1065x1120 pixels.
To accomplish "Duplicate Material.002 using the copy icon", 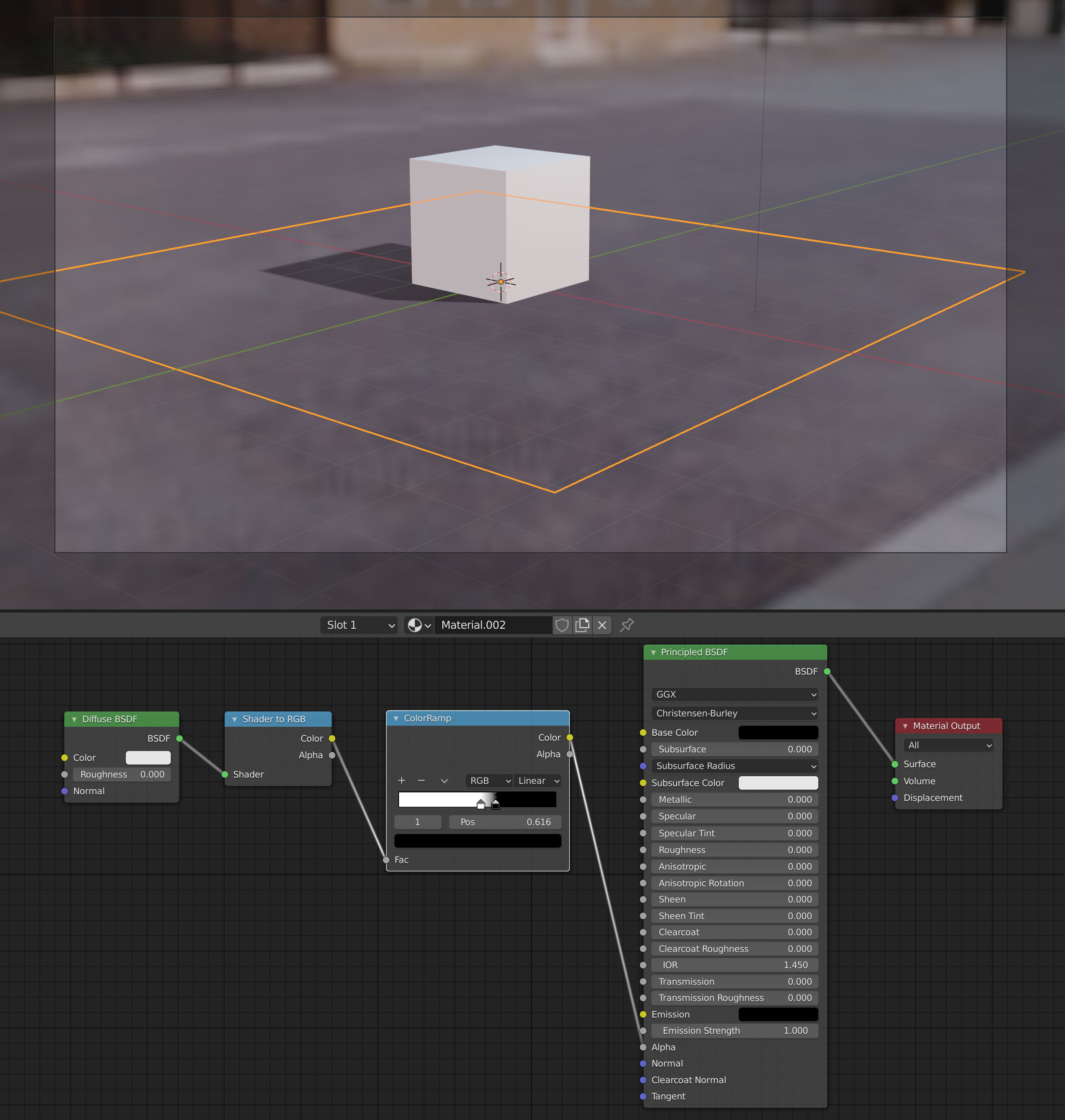I will pos(582,625).
